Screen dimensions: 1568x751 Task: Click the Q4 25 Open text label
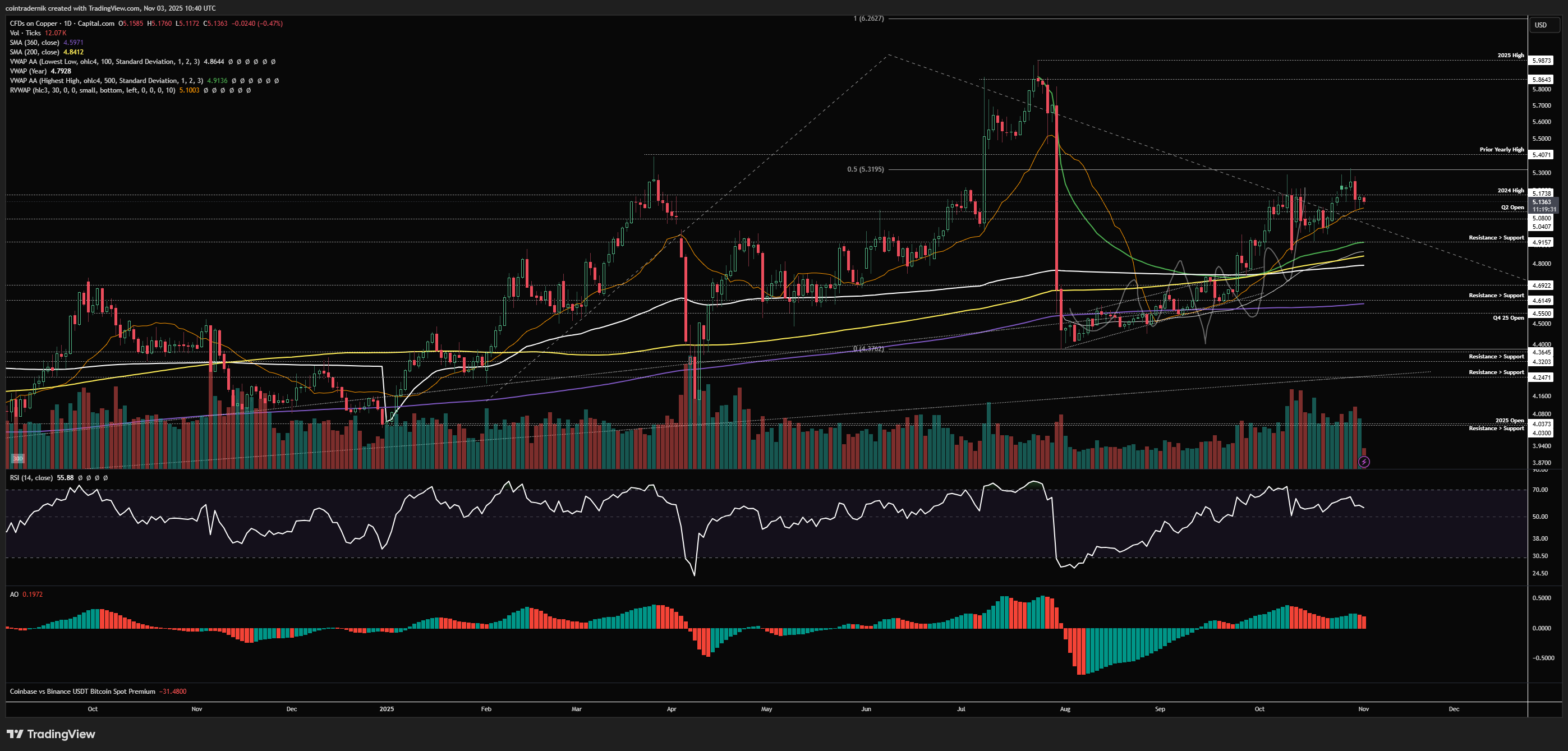[1508, 317]
